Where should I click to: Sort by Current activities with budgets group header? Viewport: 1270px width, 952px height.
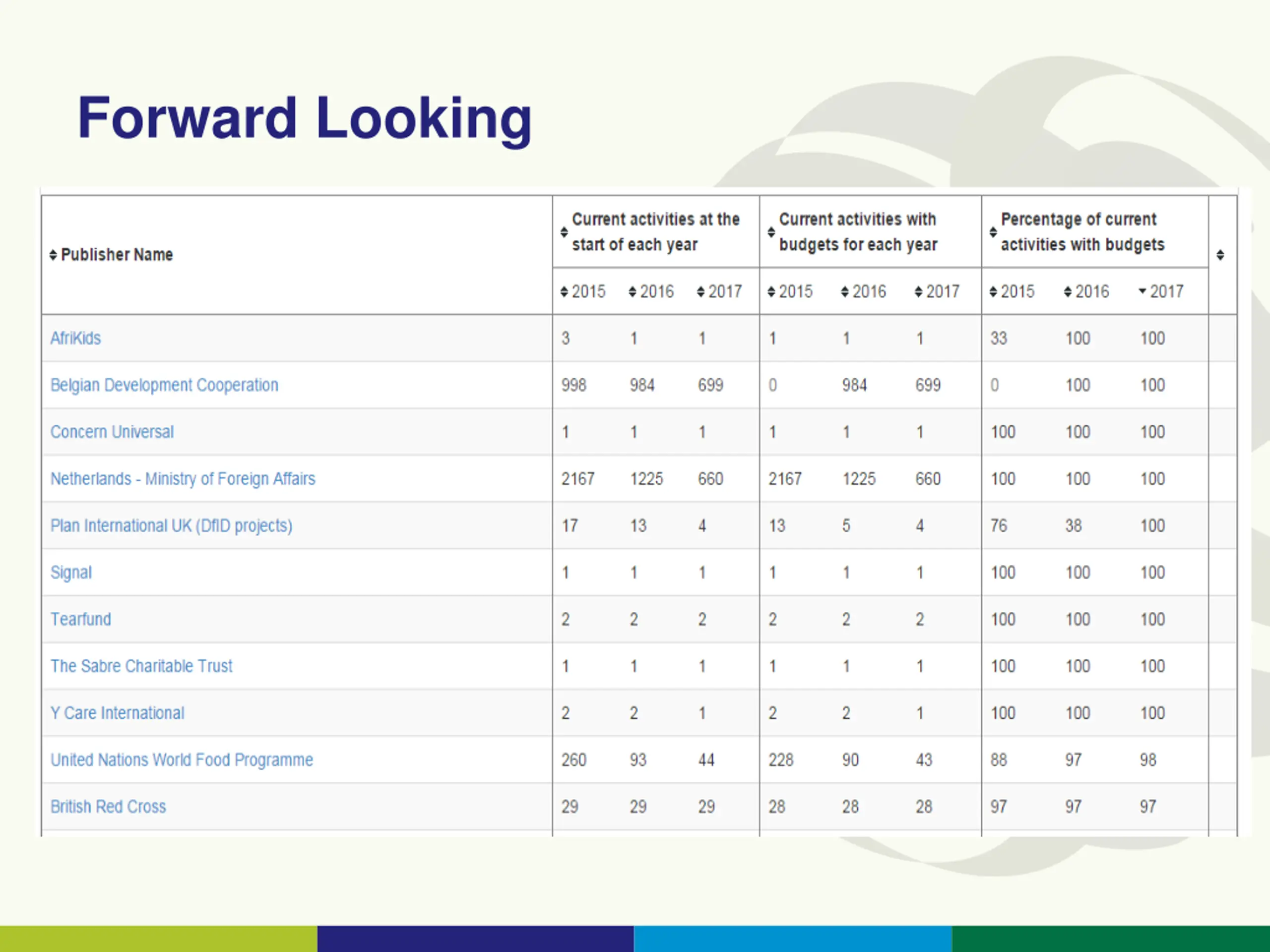point(853,232)
